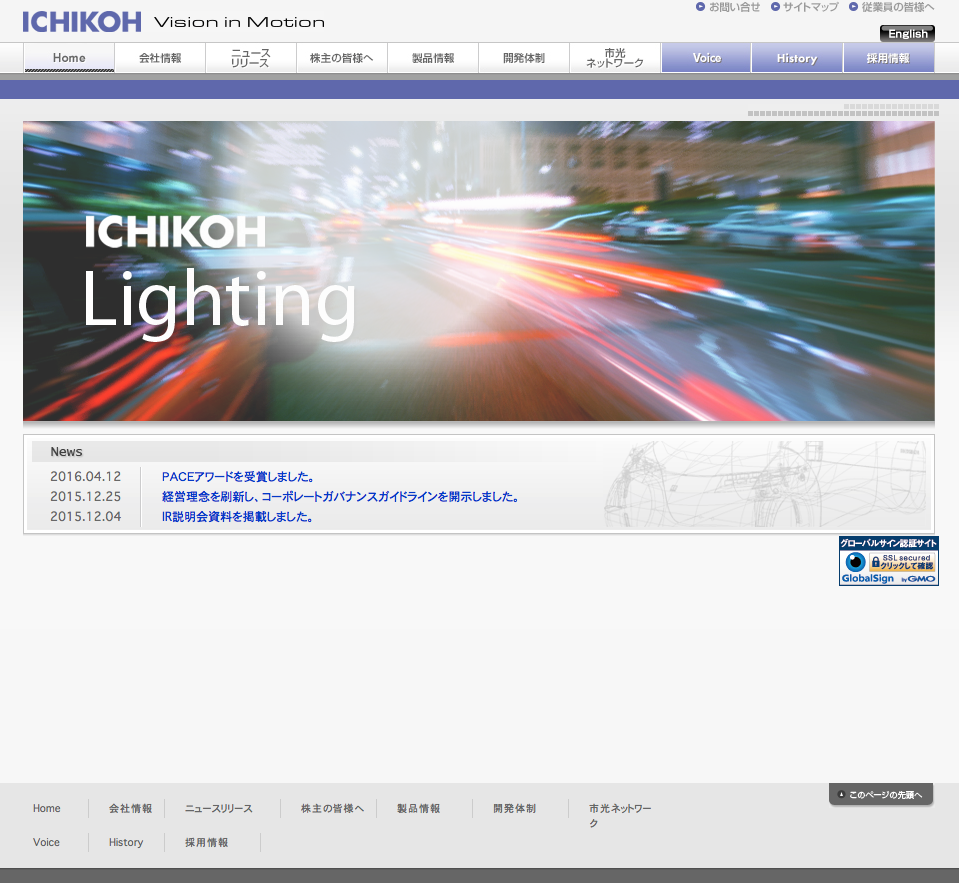Open Voice link in footer
Viewport: 959px width, 883px height.
pos(46,842)
